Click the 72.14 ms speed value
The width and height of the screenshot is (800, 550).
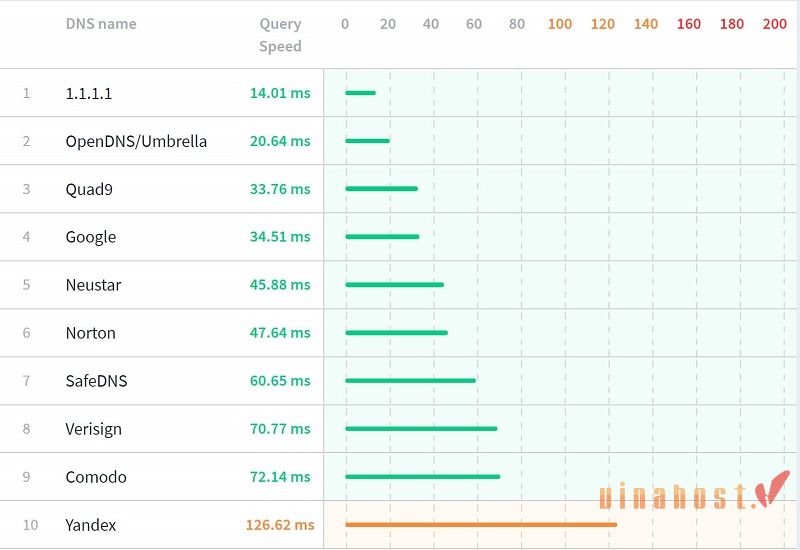point(280,477)
